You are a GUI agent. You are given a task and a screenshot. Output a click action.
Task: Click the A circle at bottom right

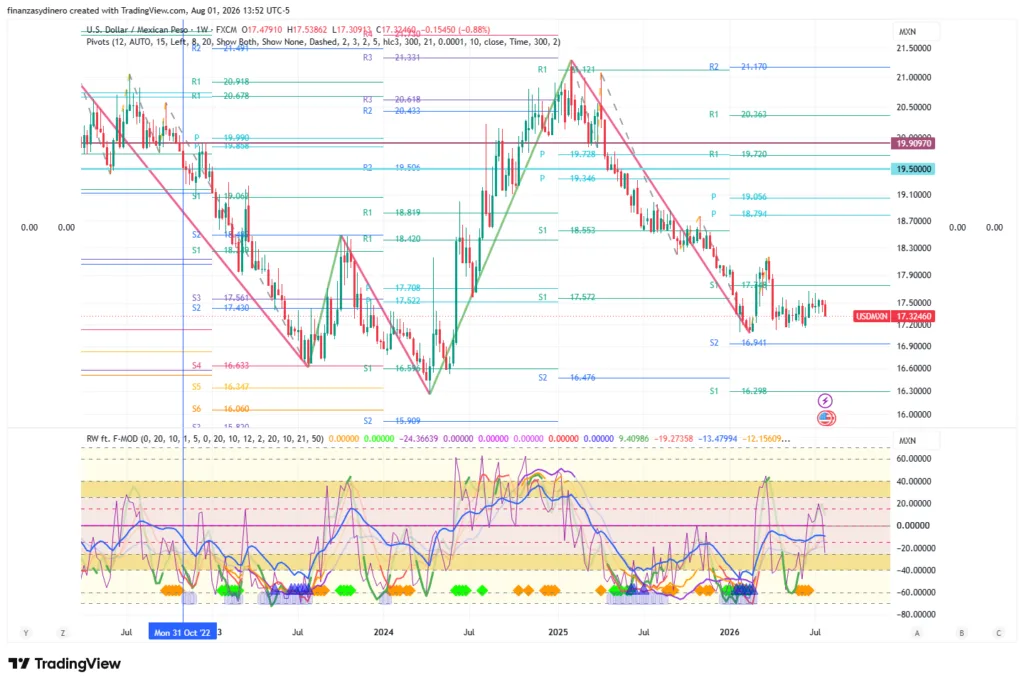coord(917,633)
